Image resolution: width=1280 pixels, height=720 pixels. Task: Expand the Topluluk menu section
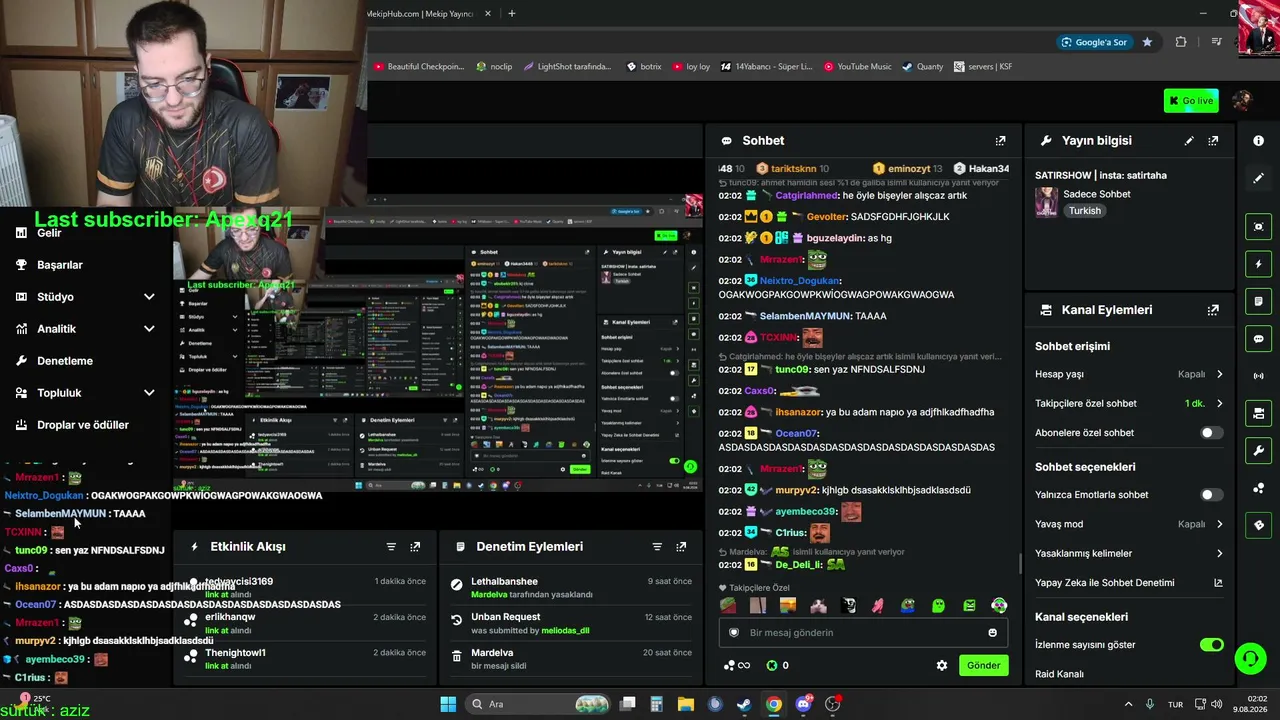[84, 393]
